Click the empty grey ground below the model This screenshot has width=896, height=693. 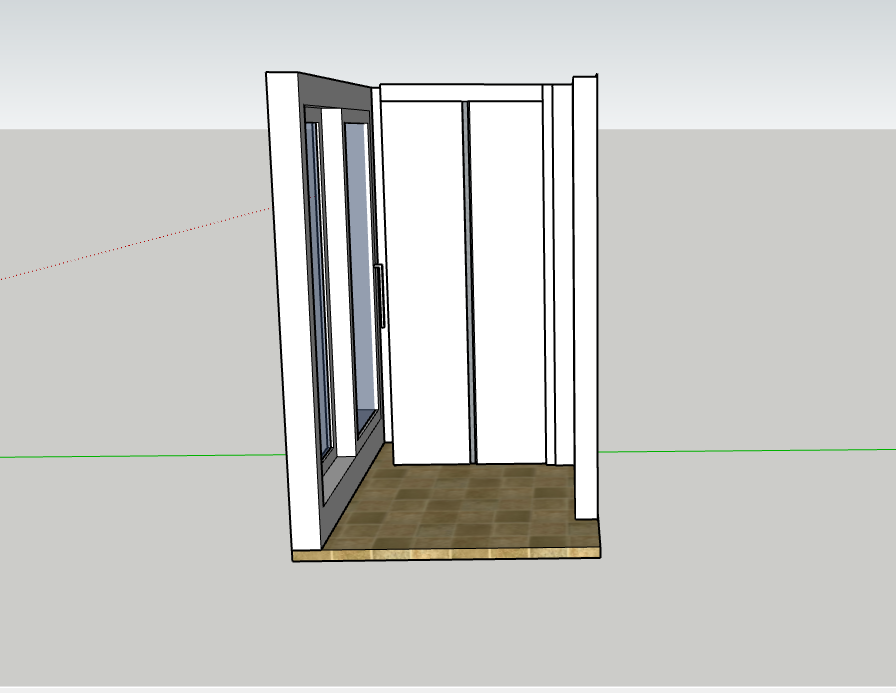[x=446, y=623]
